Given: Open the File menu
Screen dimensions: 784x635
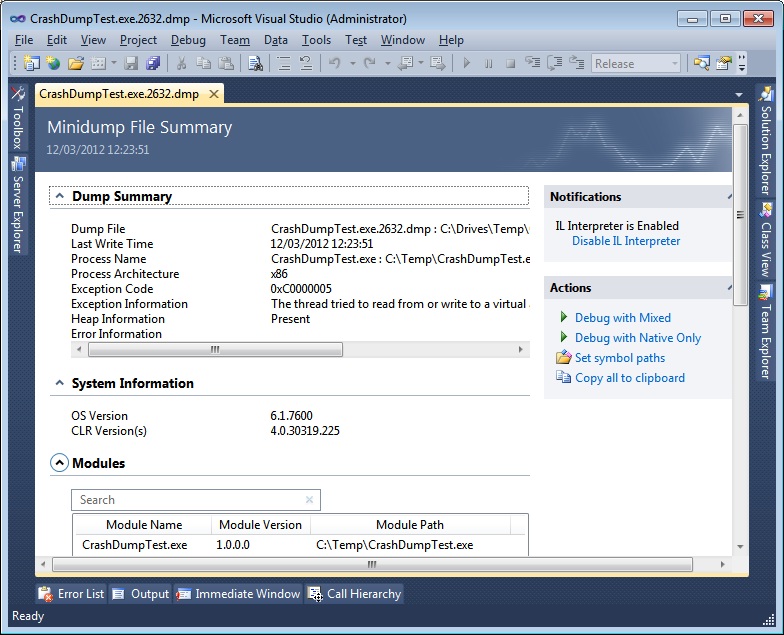Looking at the screenshot, I should tap(24, 40).
